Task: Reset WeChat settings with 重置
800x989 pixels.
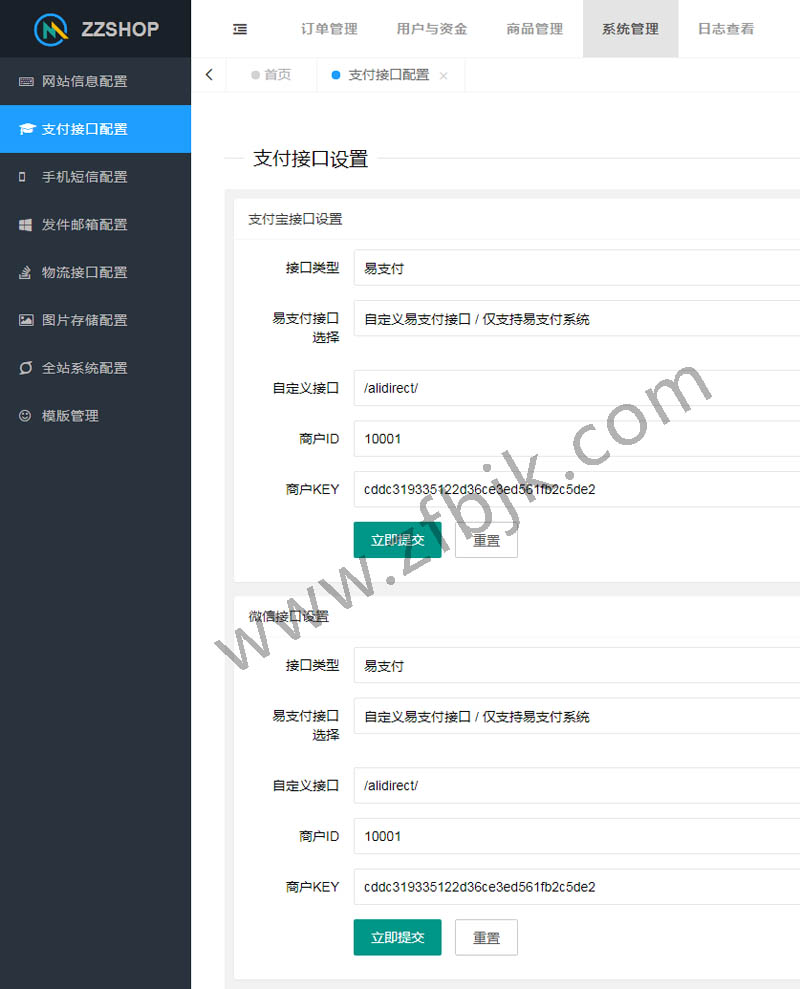Action: [486, 937]
